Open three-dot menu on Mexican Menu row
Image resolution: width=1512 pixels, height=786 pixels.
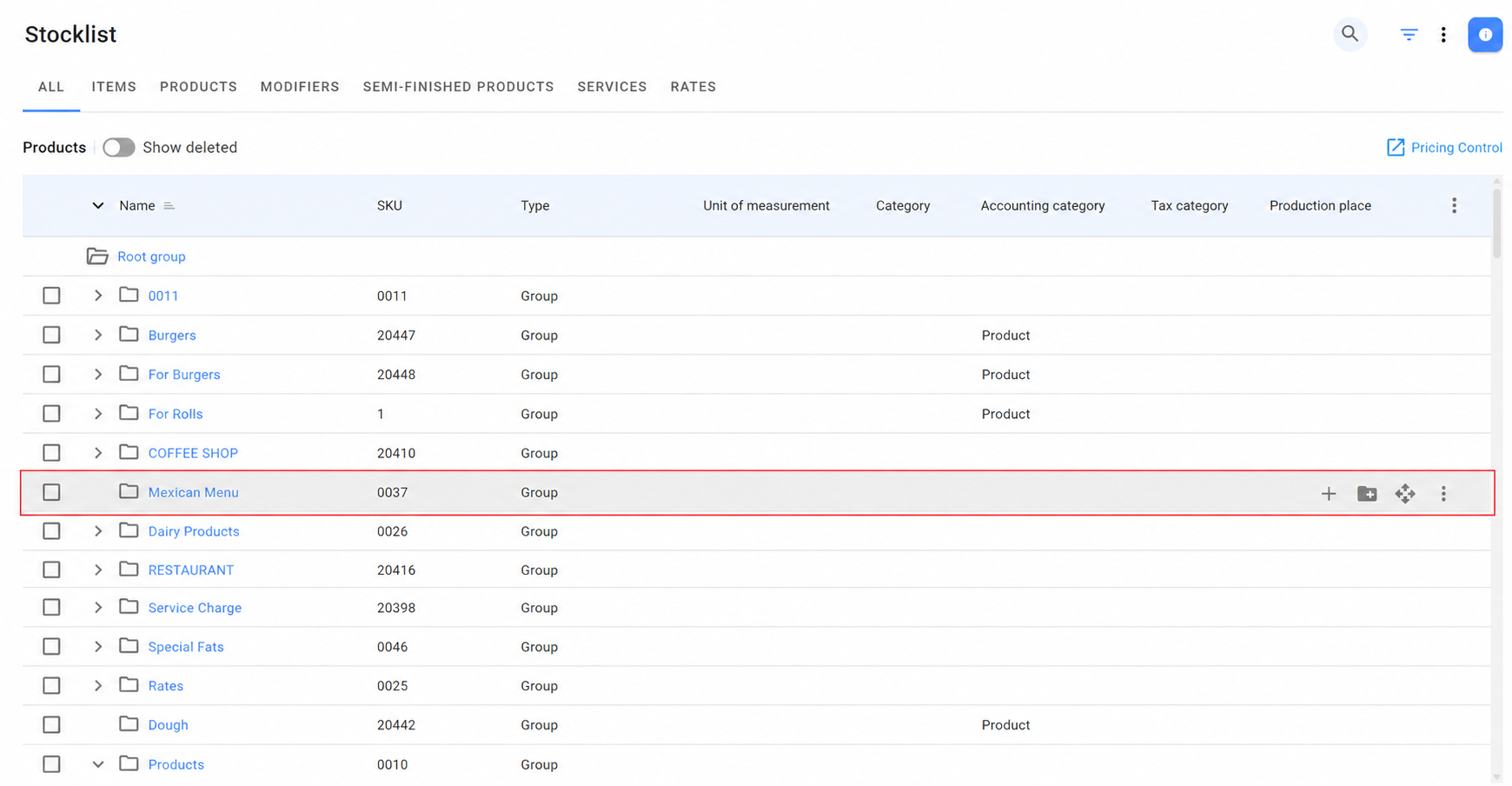tap(1443, 494)
